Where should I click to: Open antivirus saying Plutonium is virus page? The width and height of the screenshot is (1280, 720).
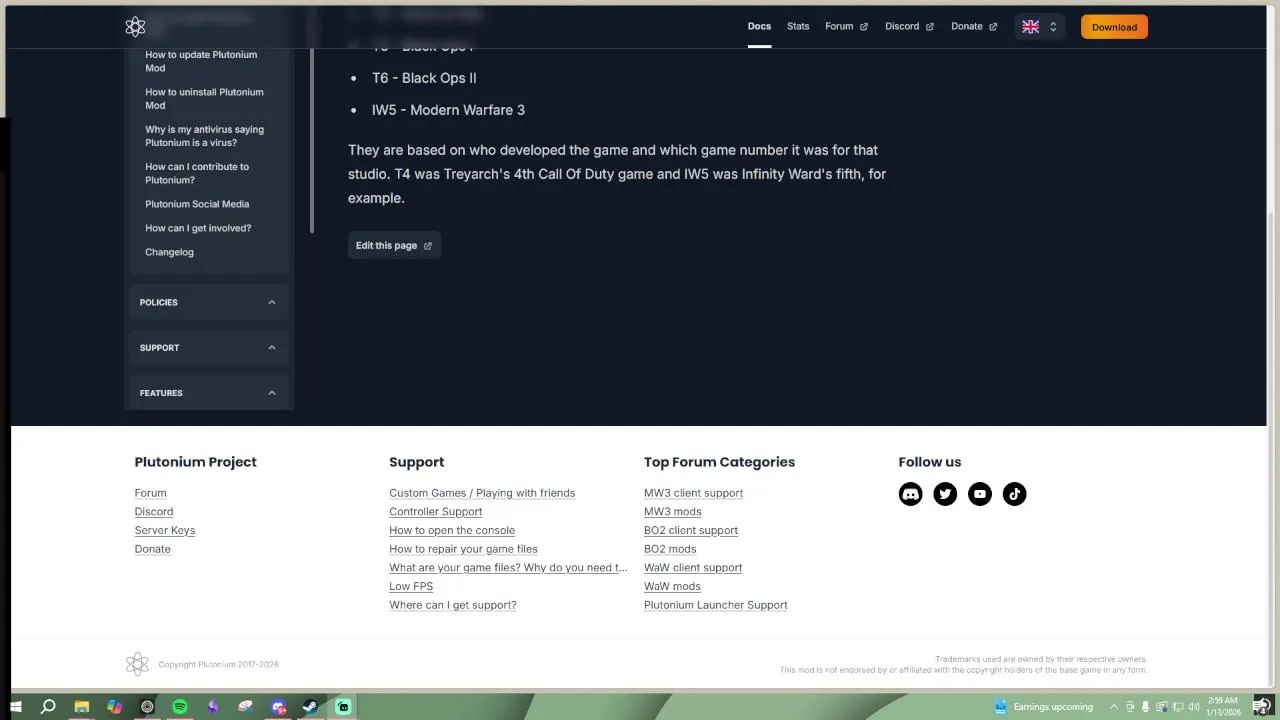(204, 136)
